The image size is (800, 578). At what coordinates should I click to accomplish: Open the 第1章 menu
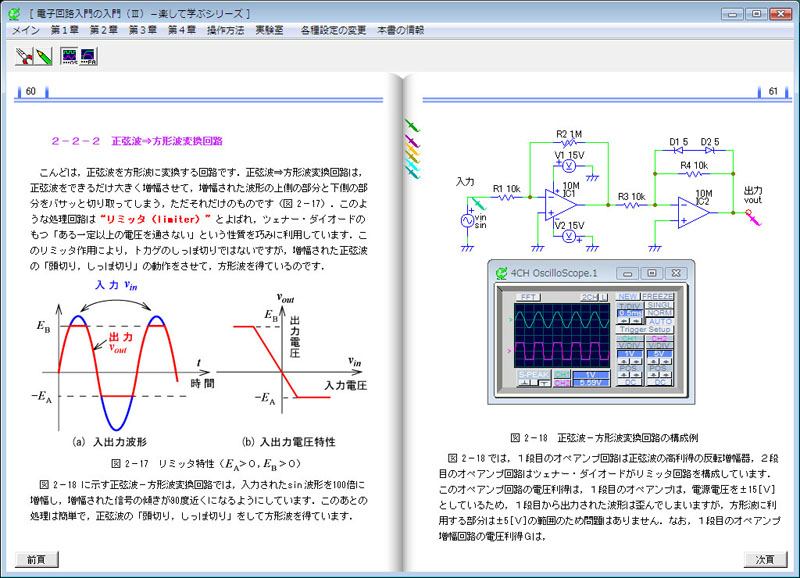[64, 30]
